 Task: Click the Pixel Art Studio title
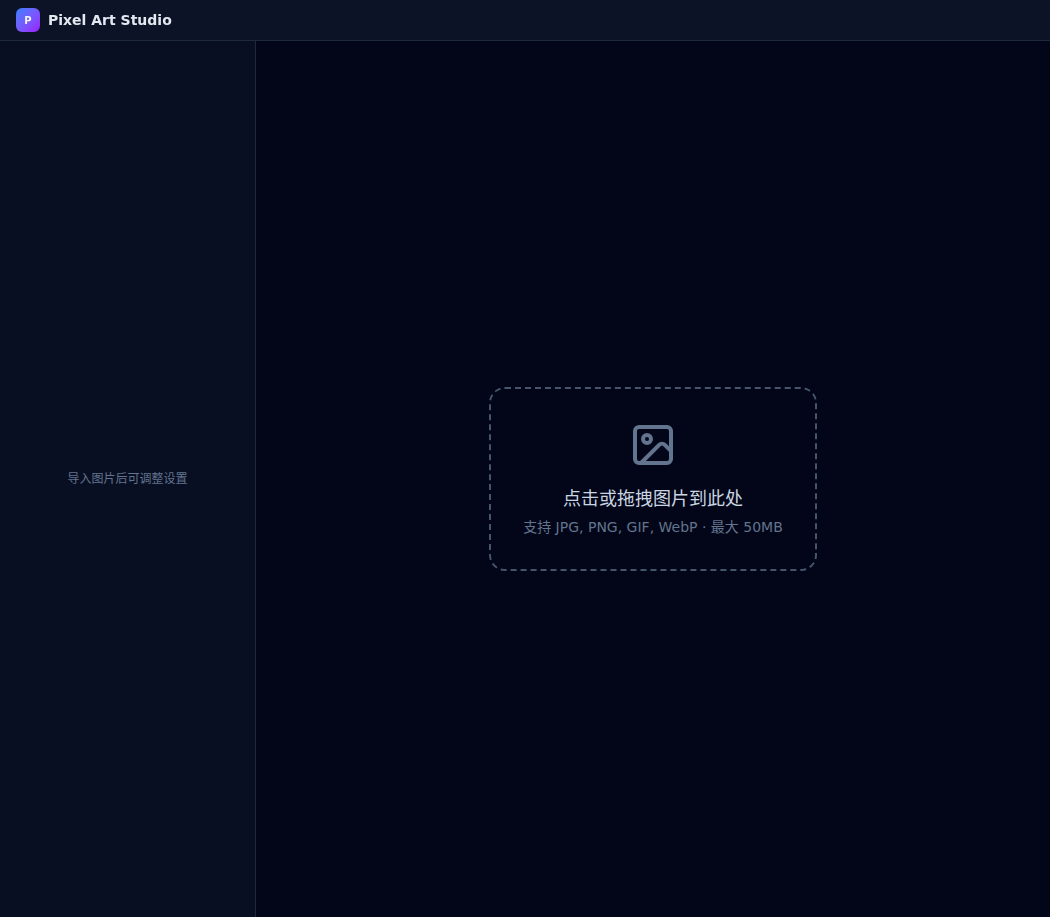(x=110, y=20)
